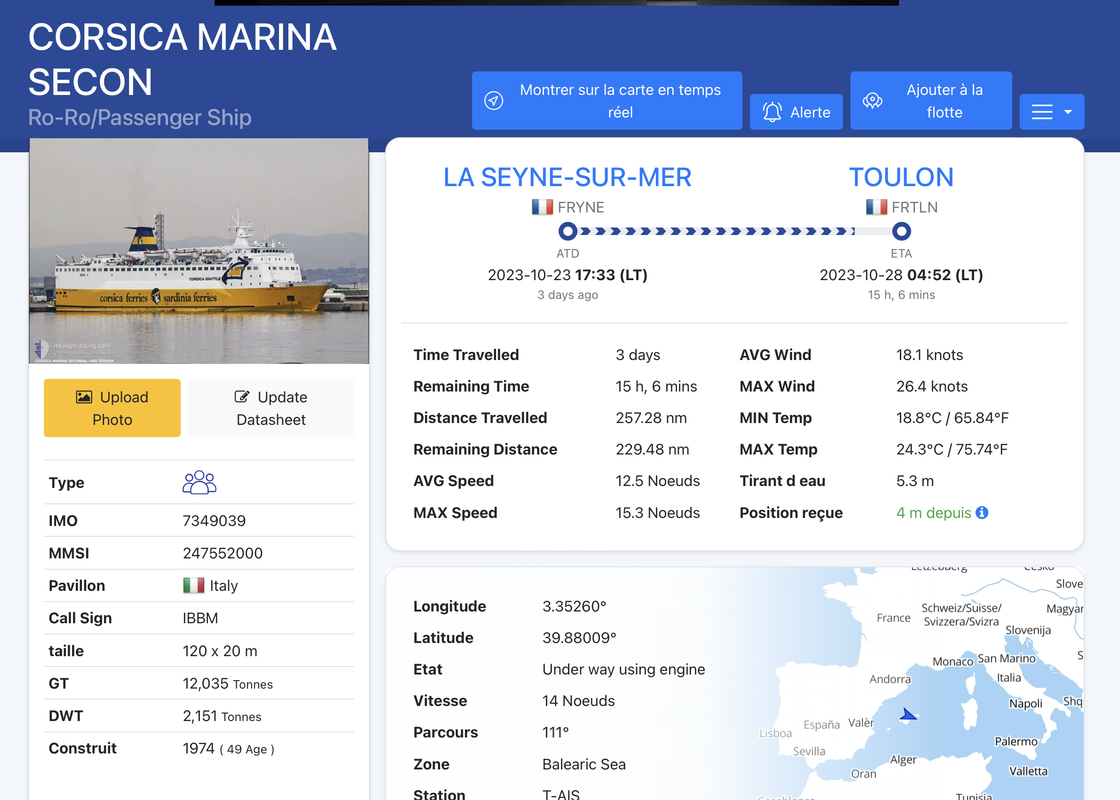Select IMO number 7349039
Viewport: 1120px width, 800px height.
coord(214,521)
